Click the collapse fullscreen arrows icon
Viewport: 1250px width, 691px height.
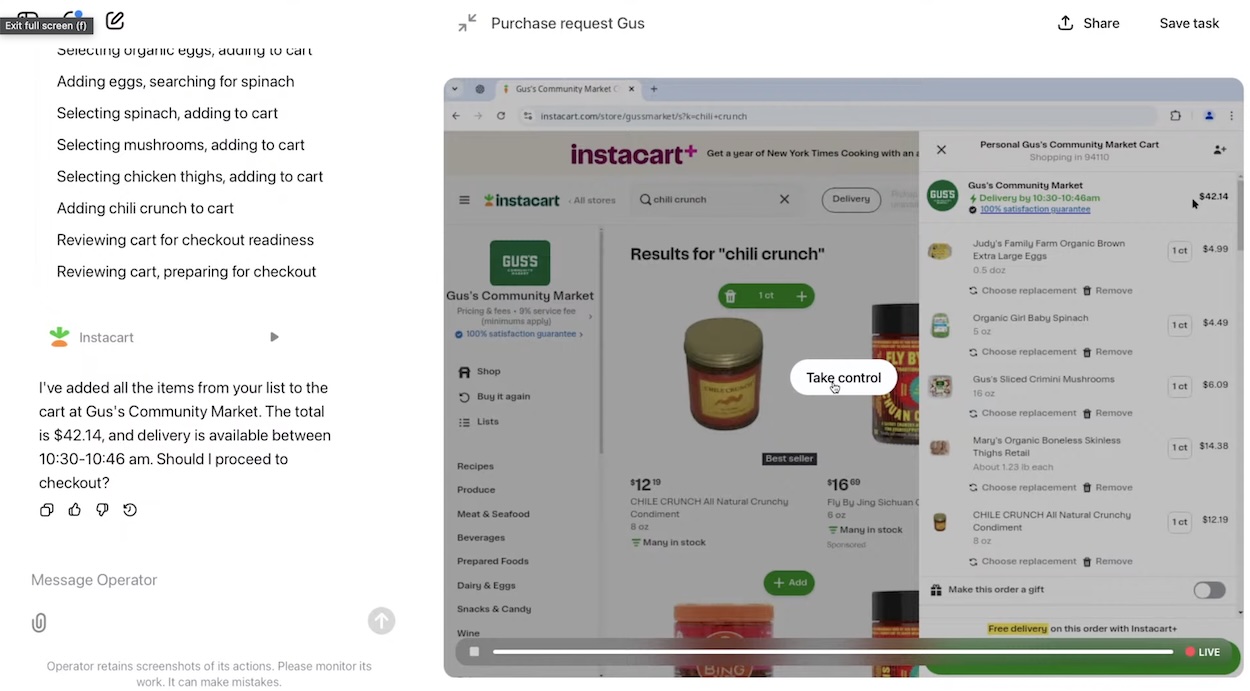click(467, 23)
